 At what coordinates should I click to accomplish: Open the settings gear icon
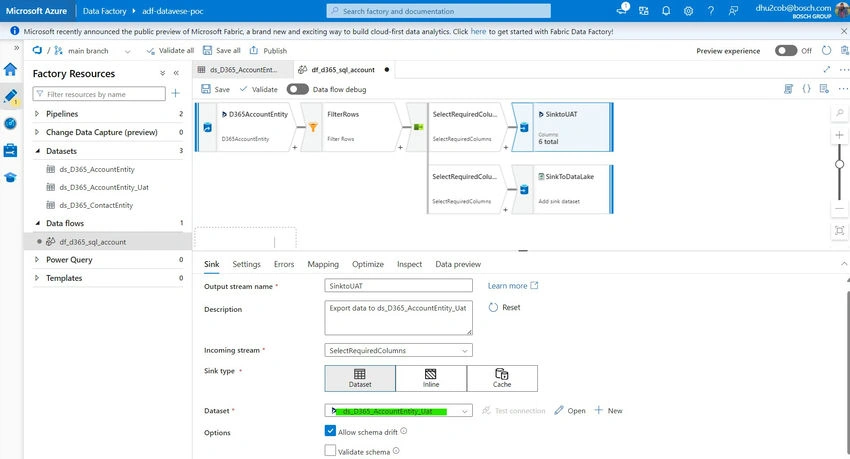pos(688,11)
